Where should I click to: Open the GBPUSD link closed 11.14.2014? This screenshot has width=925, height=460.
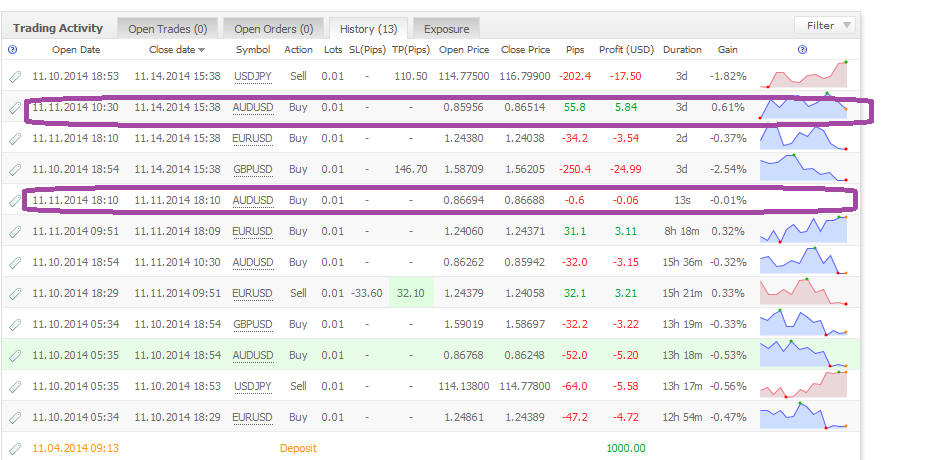tap(252, 169)
